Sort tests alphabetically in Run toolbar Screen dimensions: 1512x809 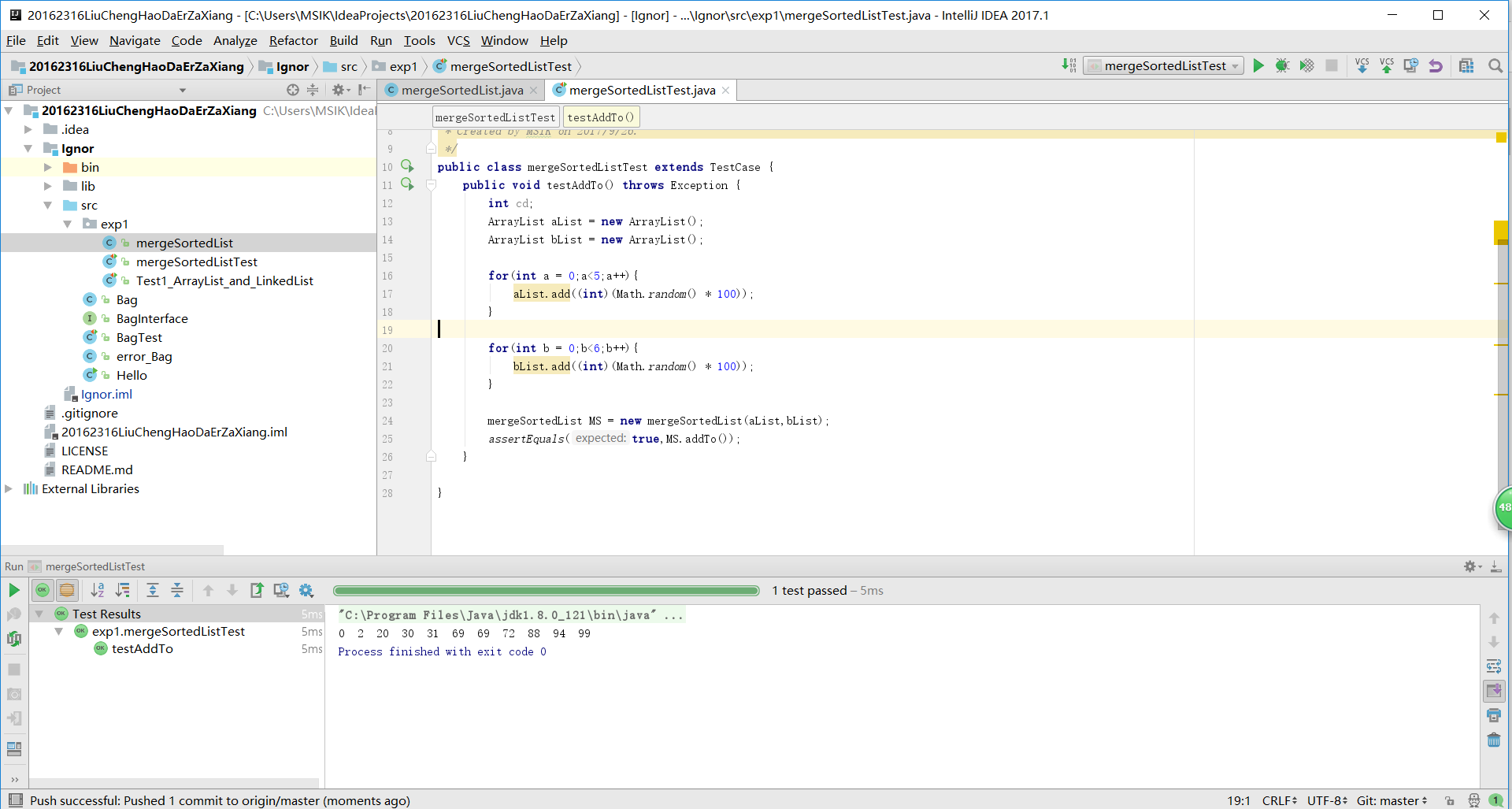pos(98,590)
